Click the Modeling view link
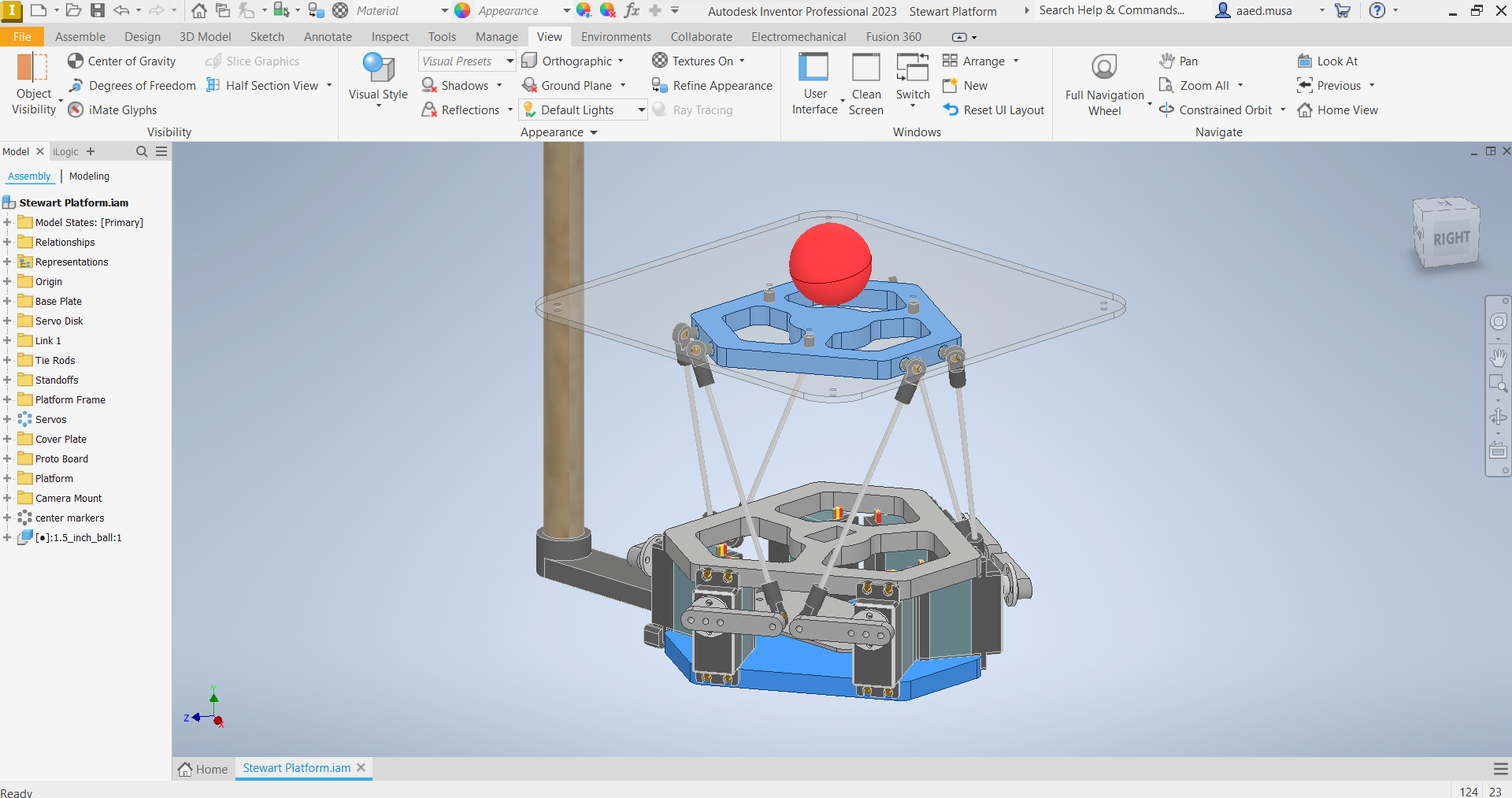Image resolution: width=1512 pixels, height=798 pixels. pyautogui.click(x=89, y=176)
